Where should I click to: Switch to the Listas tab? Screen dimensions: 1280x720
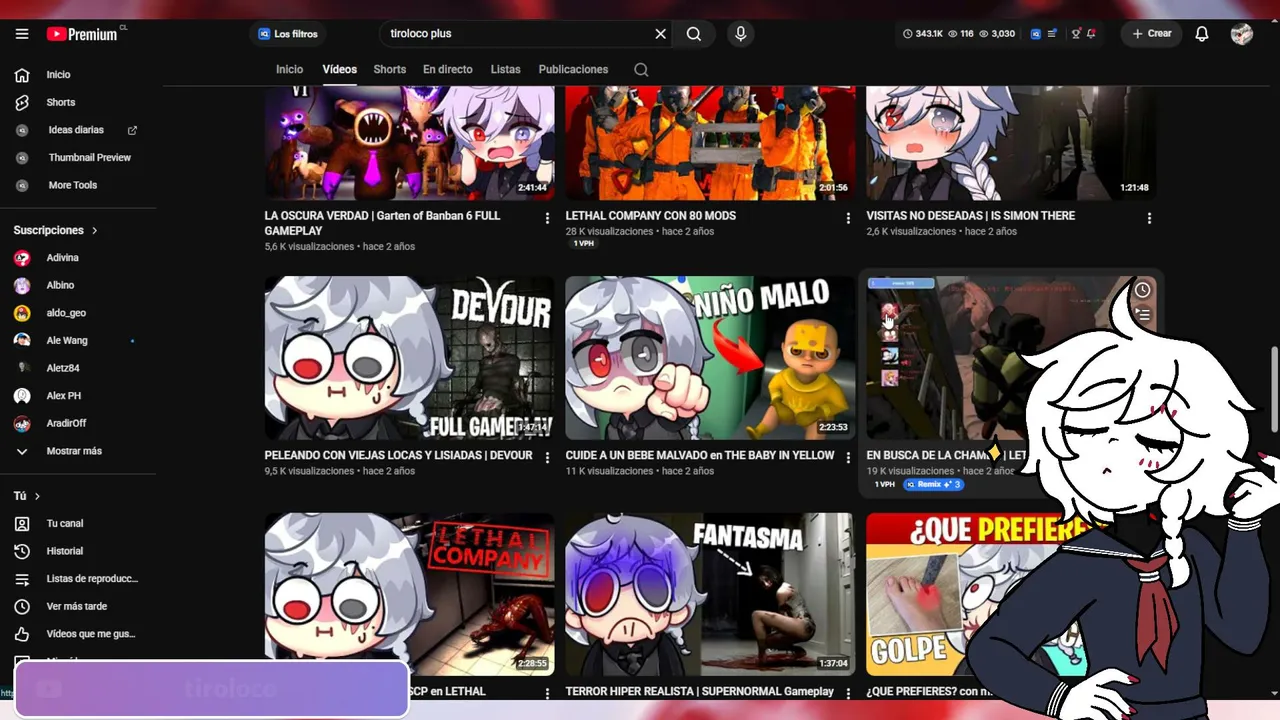505,70
